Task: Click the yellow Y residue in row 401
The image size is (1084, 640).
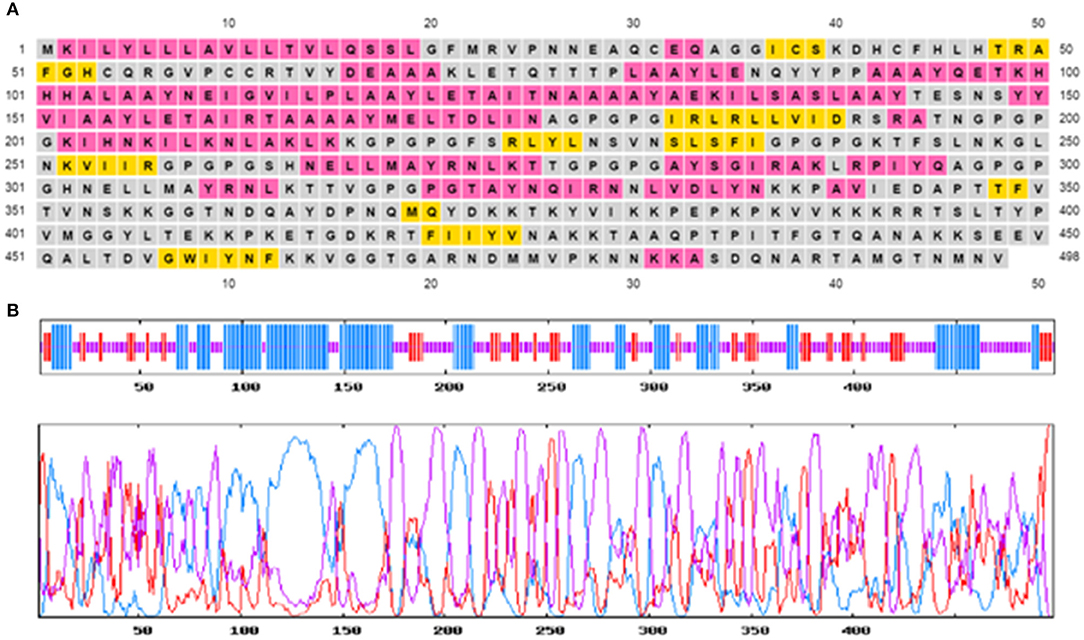Action: point(492,234)
